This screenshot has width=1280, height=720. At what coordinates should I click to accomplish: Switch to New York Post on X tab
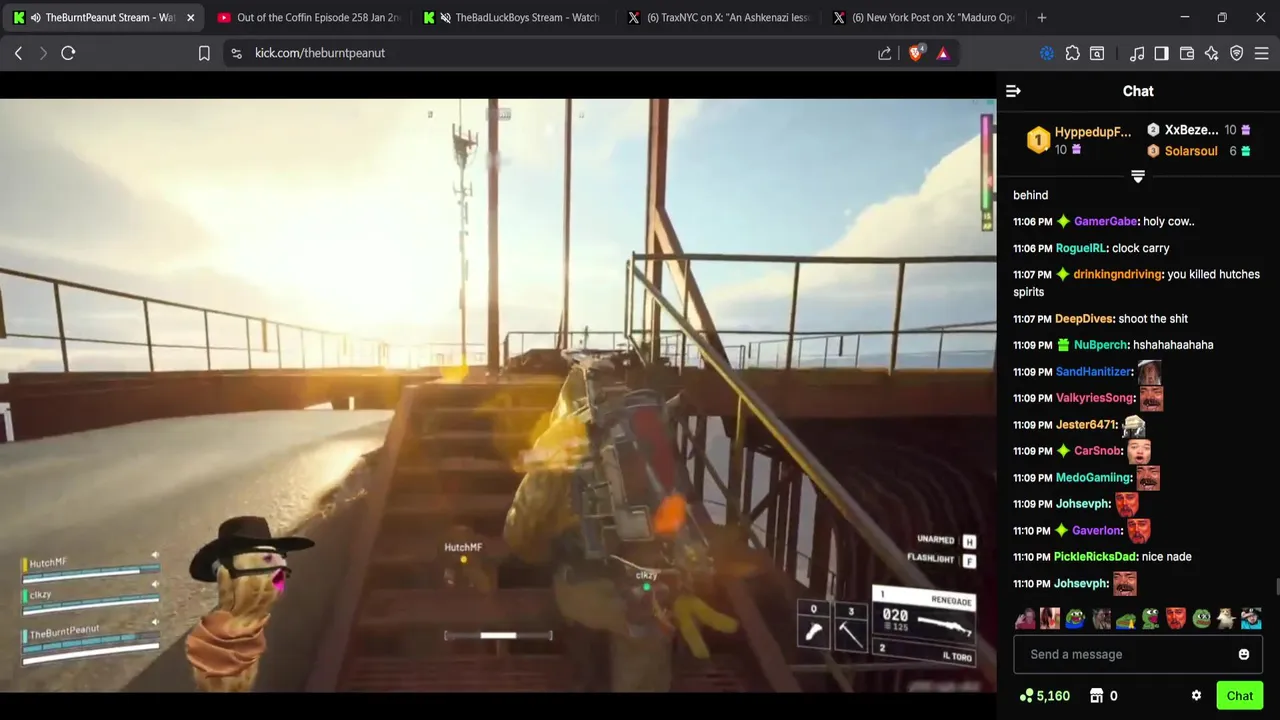pyautogui.click(x=923, y=17)
